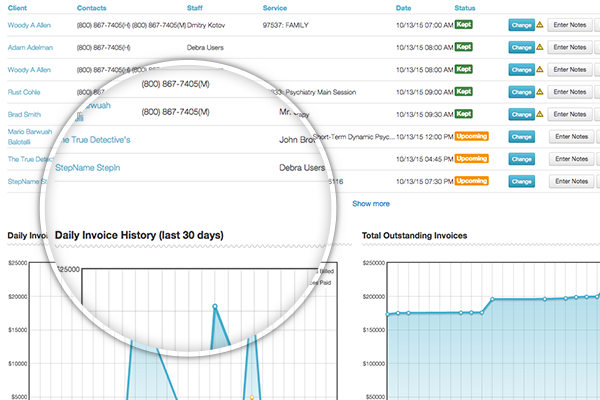This screenshot has height=400, width=600.
Task: Sort by the Service column header
Action: (275, 8)
